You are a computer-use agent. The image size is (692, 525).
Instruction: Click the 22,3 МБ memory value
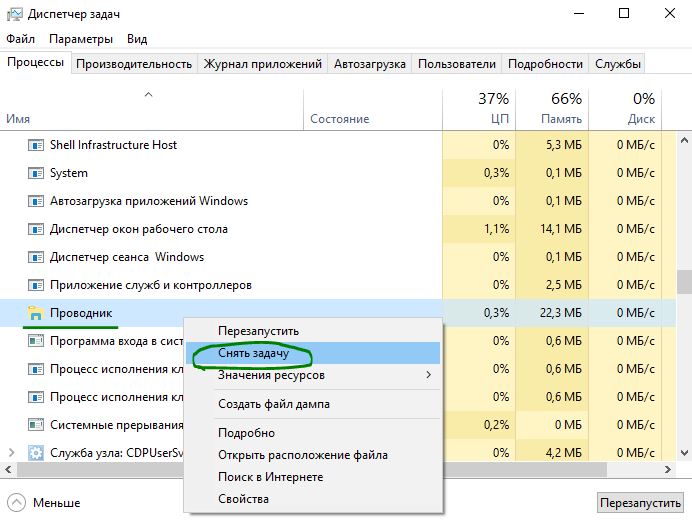click(560, 313)
